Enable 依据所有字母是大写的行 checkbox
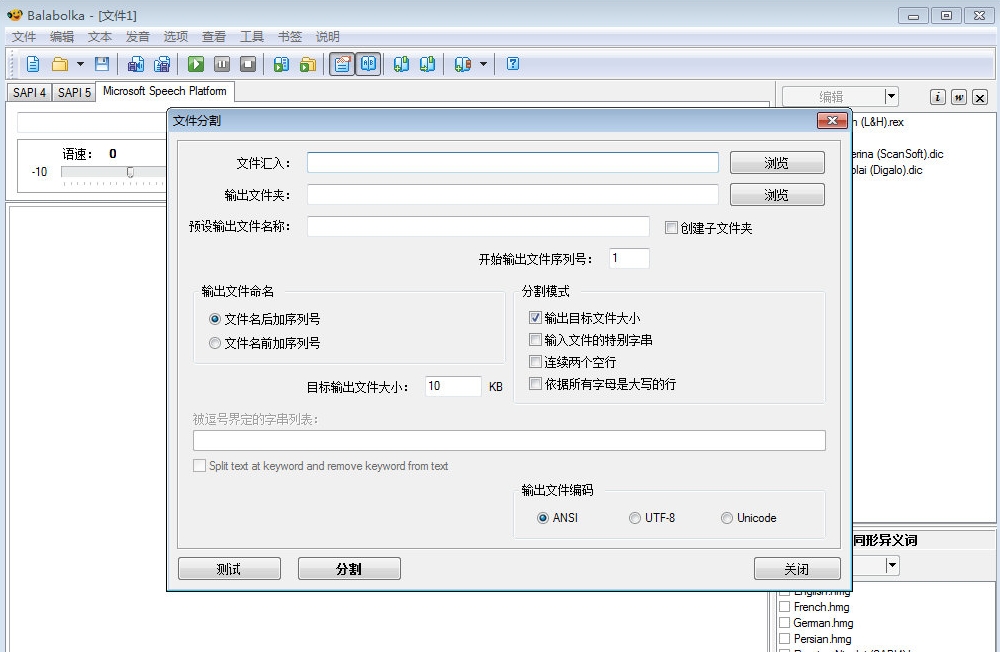 pos(535,383)
